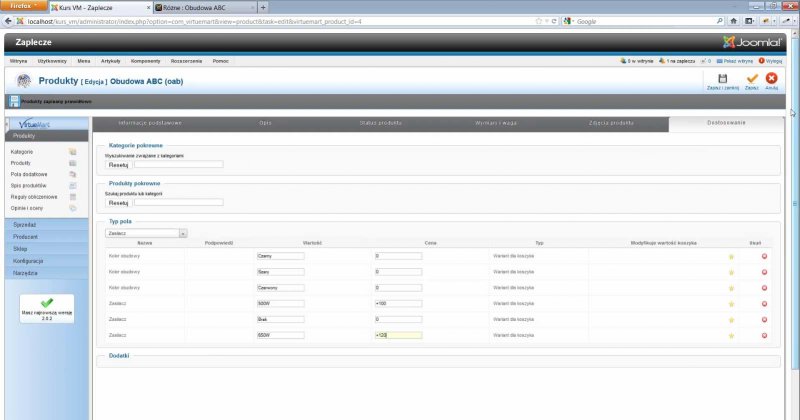Screen dimensions: 800x420
Task: Delete the 650W row with red icon
Action: pyautogui.click(x=764, y=335)
